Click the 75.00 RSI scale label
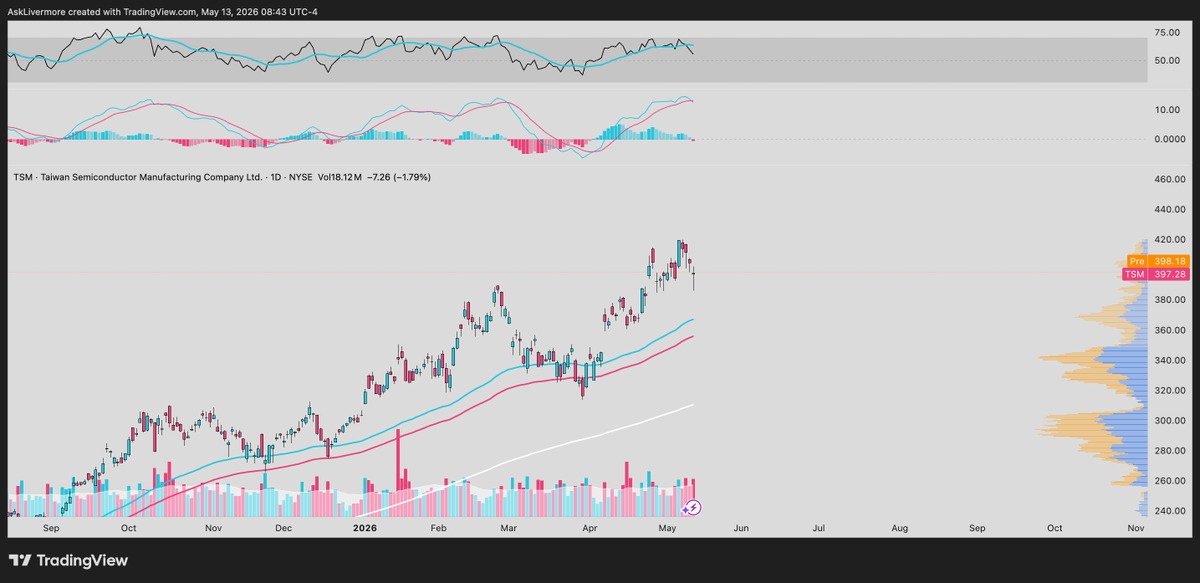Viewport: 1200px width, 583px height. (x=1166, y=32)
